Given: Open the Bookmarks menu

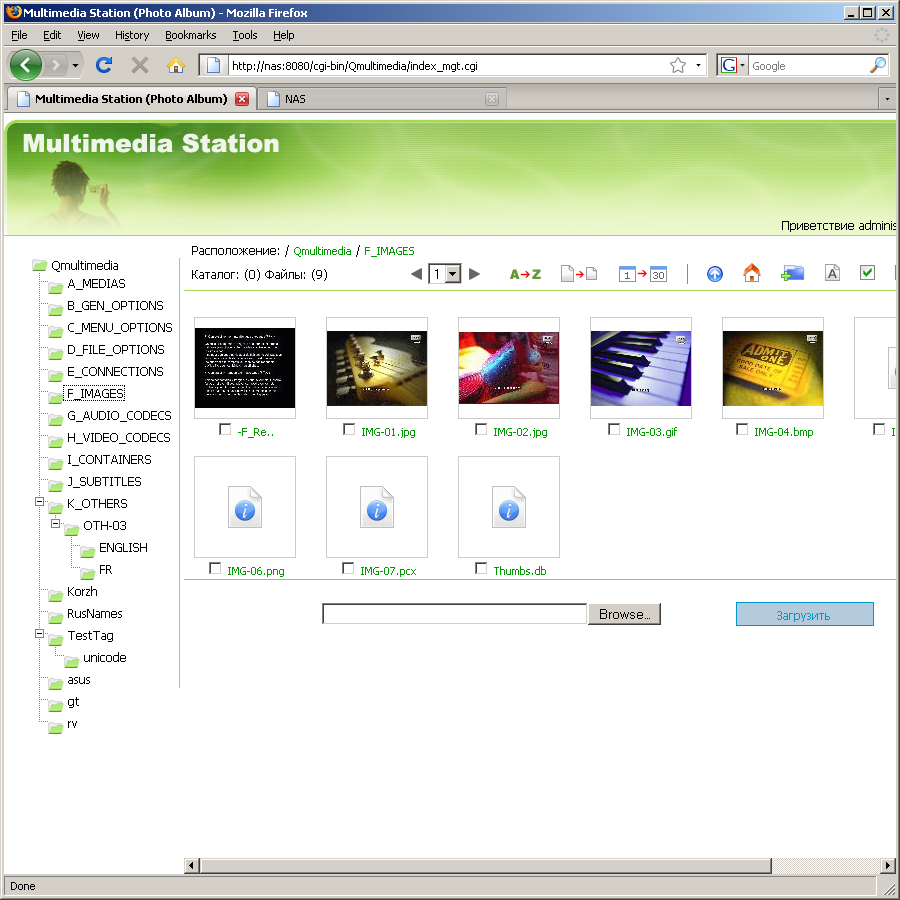Looking at the screenshot, I should click(191, 35).
